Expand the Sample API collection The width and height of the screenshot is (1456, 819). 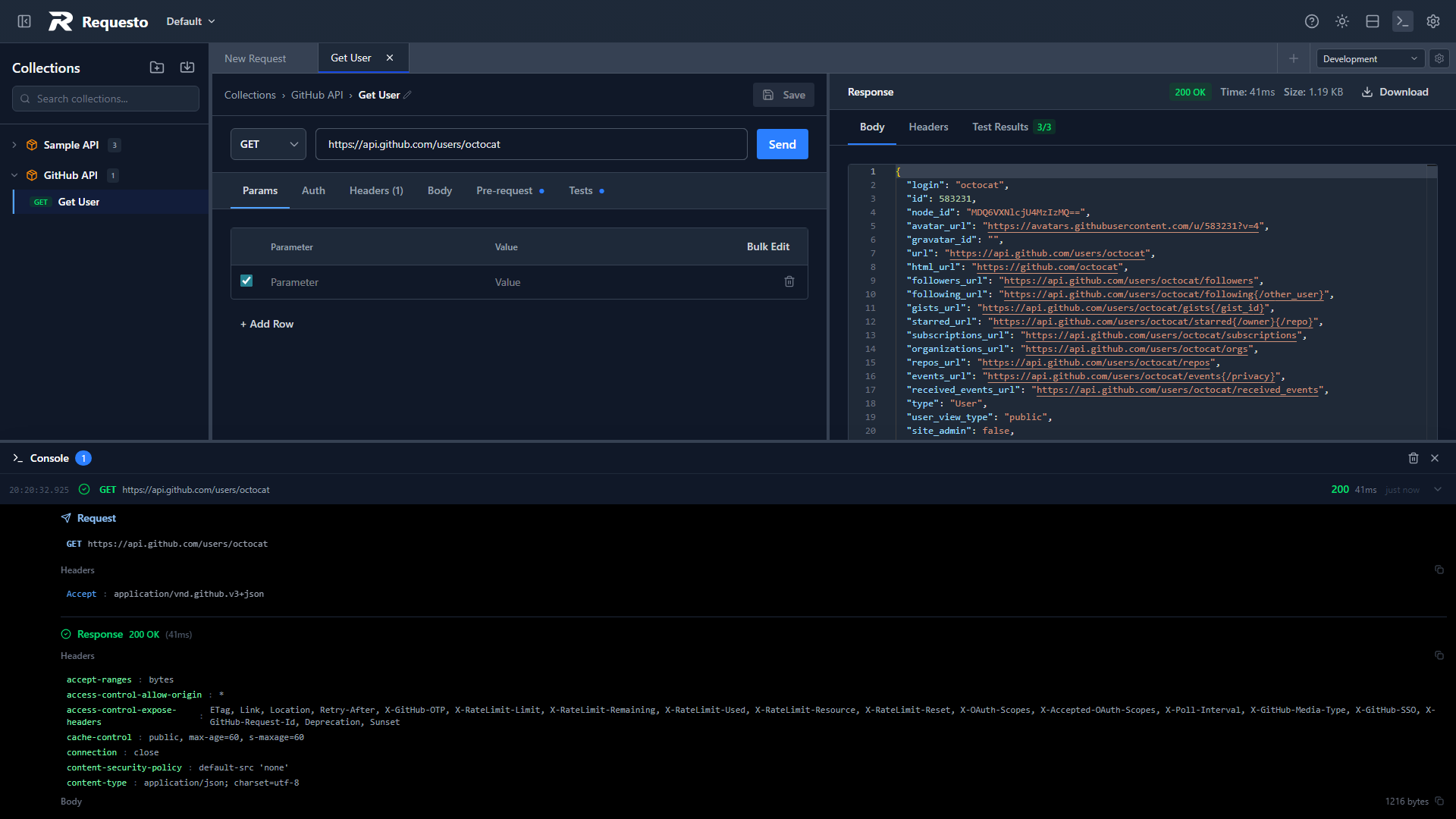14,145
